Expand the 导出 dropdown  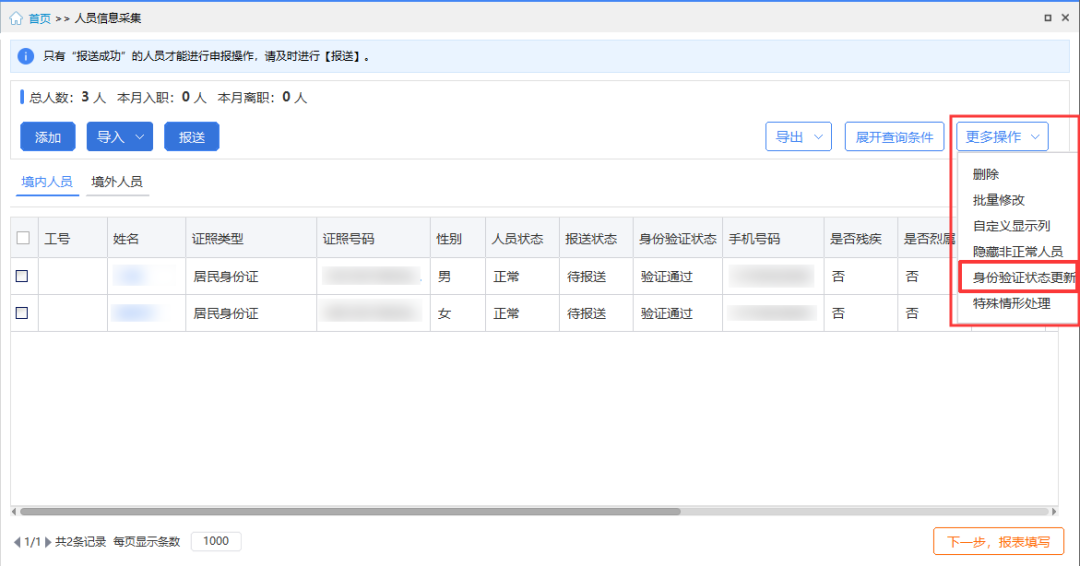coord(798,137)
